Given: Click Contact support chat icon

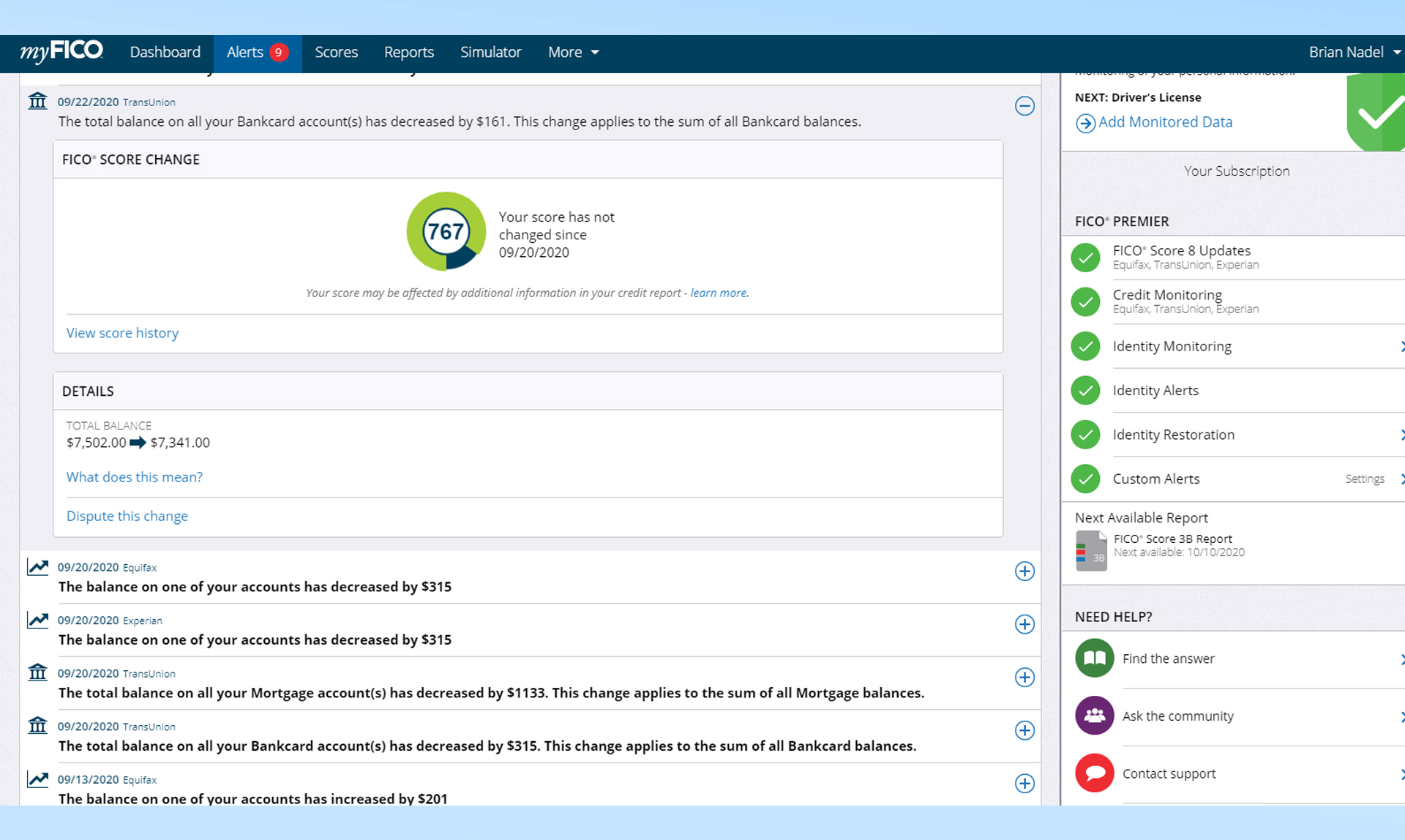Looking at the screenshot, I should pos(1094,773).
